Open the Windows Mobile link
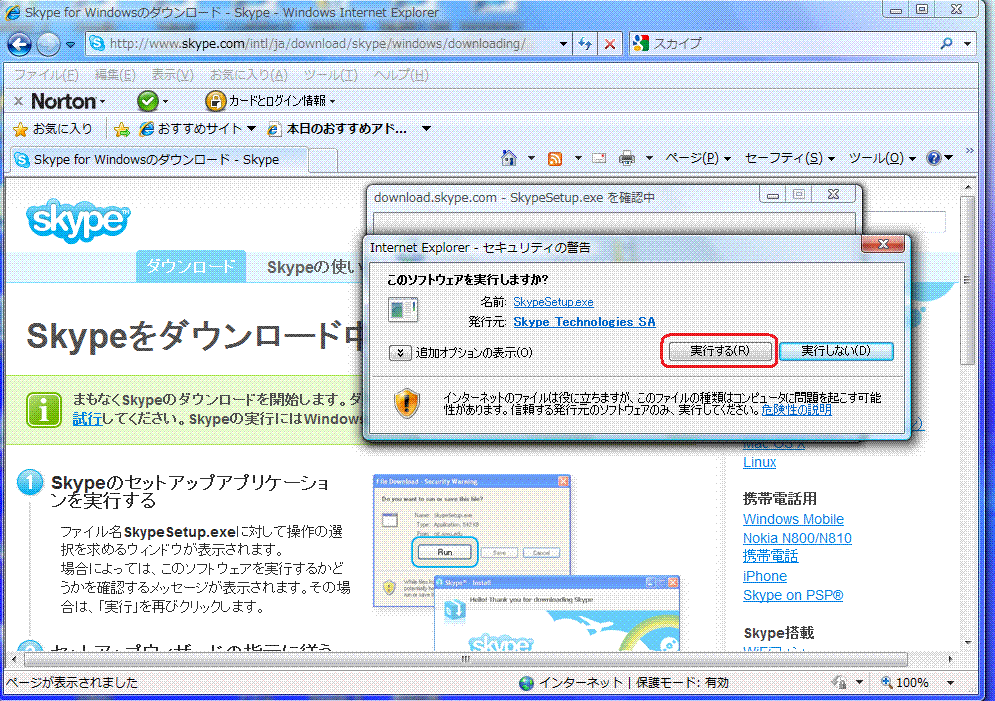Image resolution: width=995 pixels, height=701 pixels. [x=793, y=519]
